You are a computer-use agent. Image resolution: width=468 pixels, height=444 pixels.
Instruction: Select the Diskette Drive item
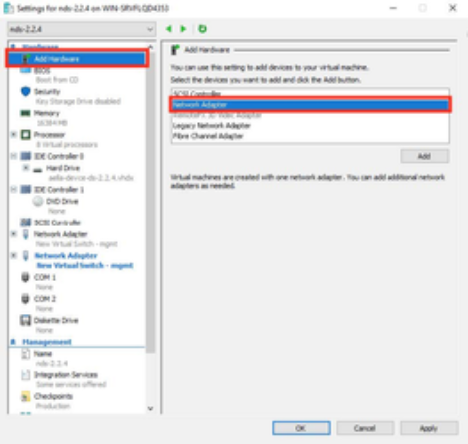click(x=56, y=321)
